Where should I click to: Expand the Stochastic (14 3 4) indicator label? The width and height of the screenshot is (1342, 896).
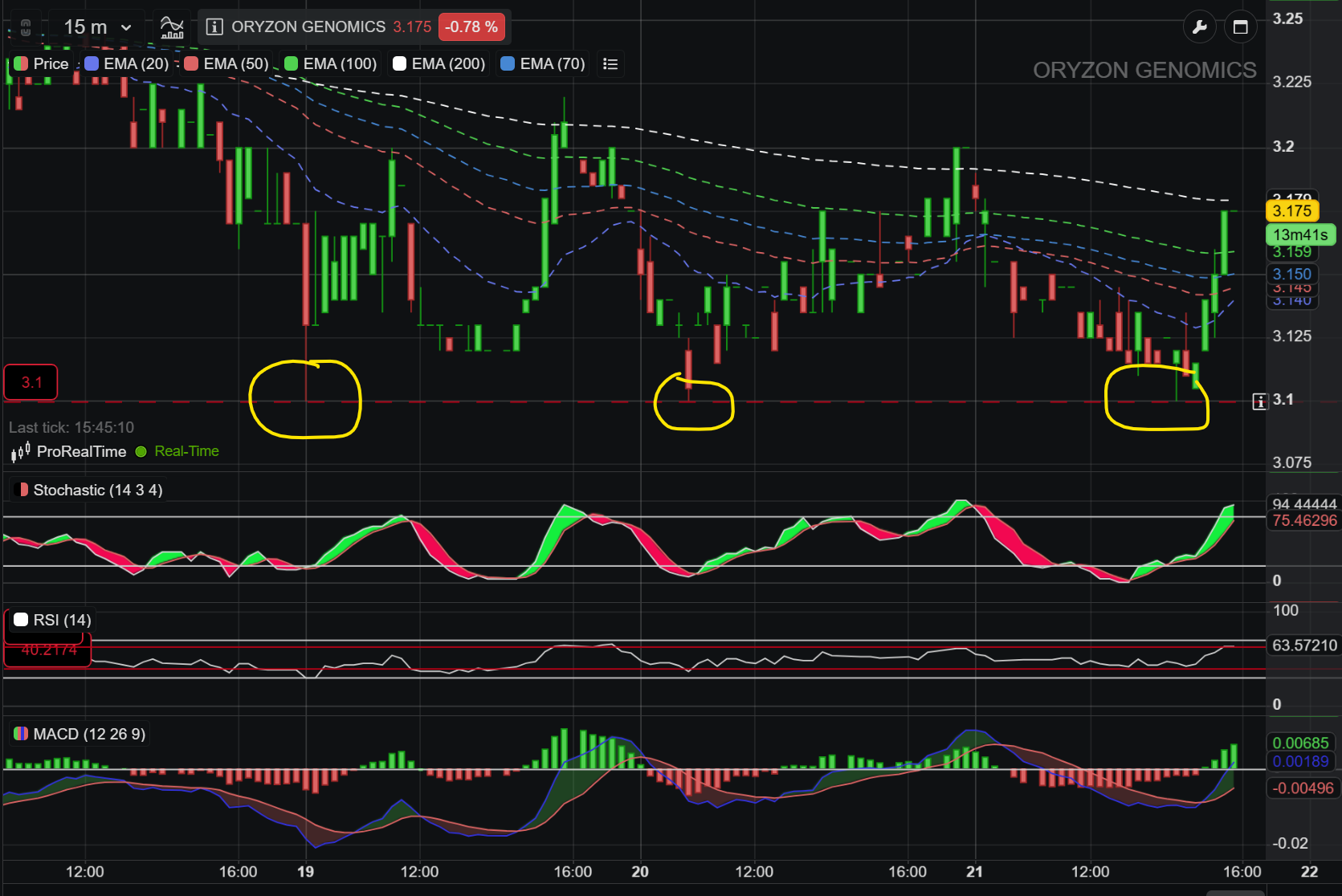coord(89,490)
